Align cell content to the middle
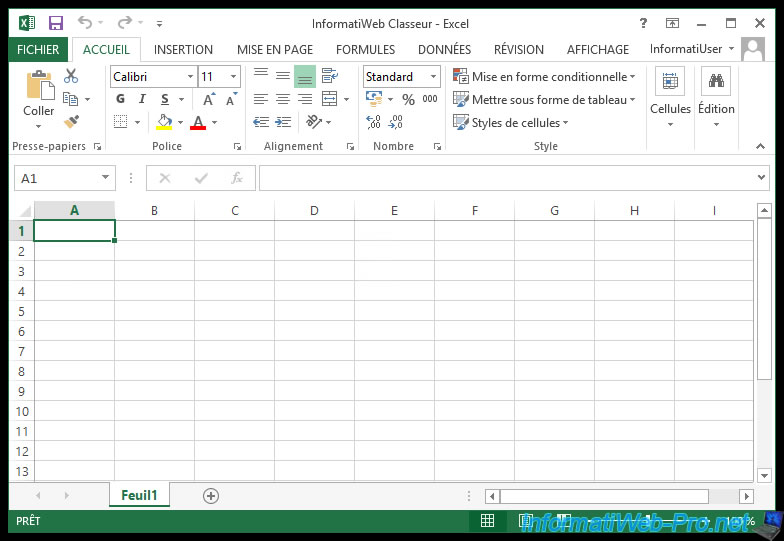The image size is (784, 541). click(x=283, y=76)
